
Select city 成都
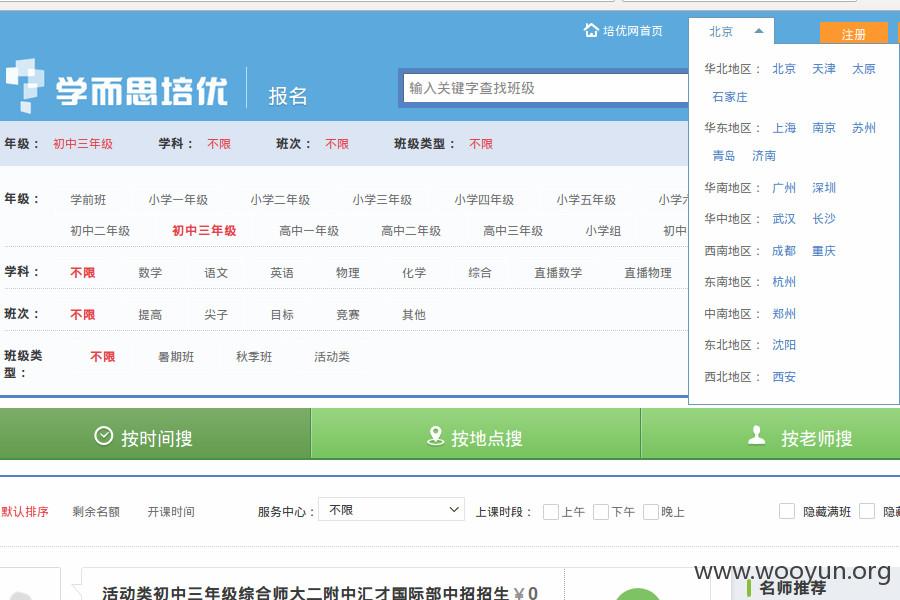point(784,251)
